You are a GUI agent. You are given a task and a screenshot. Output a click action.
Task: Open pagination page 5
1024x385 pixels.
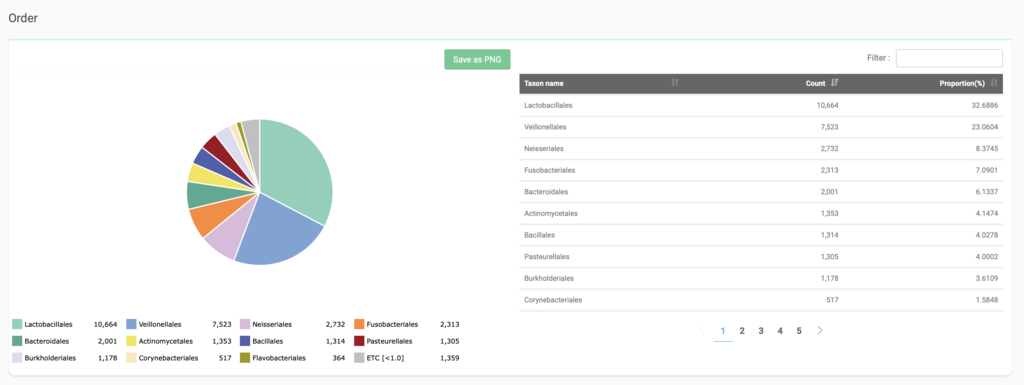(x=799, y=331)
